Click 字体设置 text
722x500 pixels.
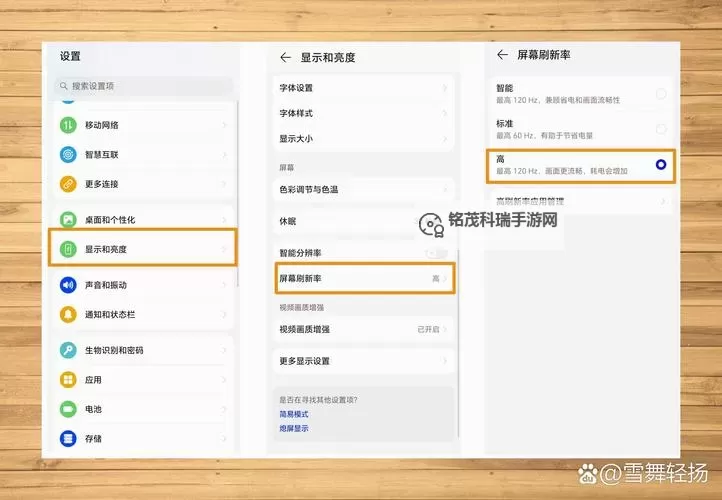point(296,87)
